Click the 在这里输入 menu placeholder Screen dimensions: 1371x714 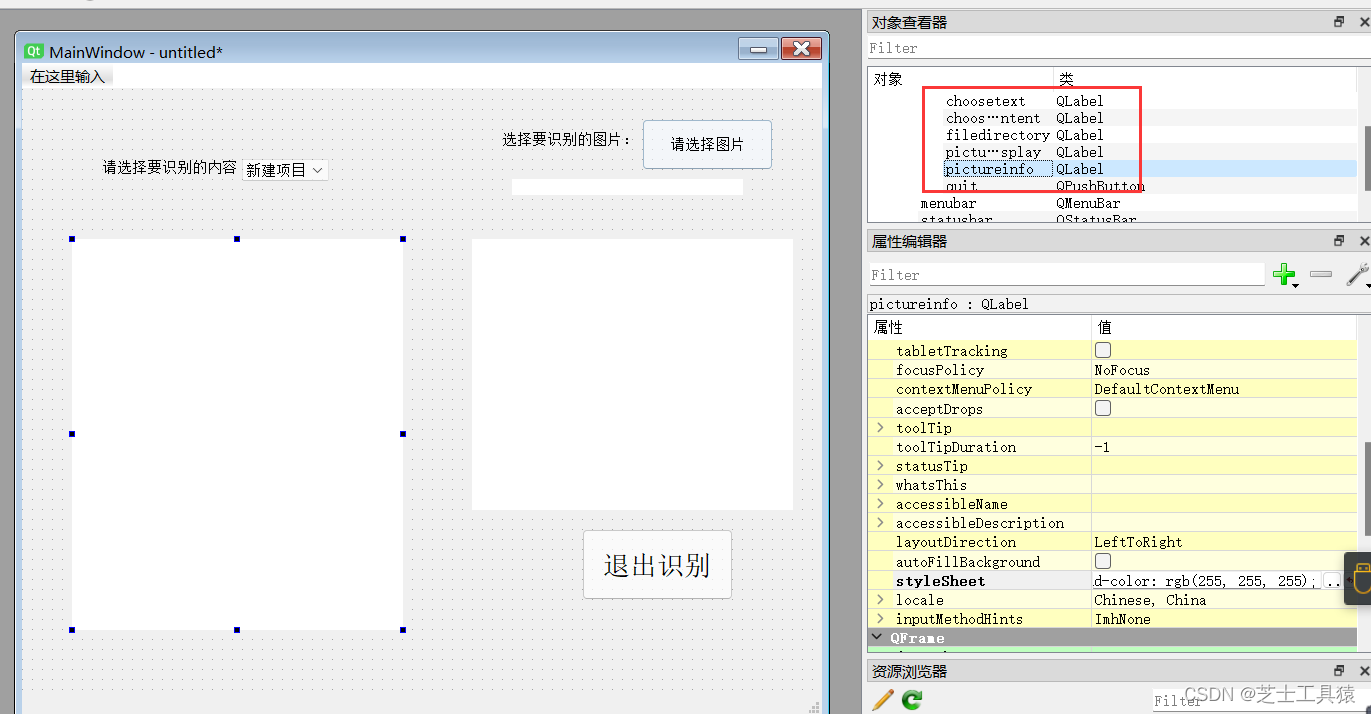[67, 76]
